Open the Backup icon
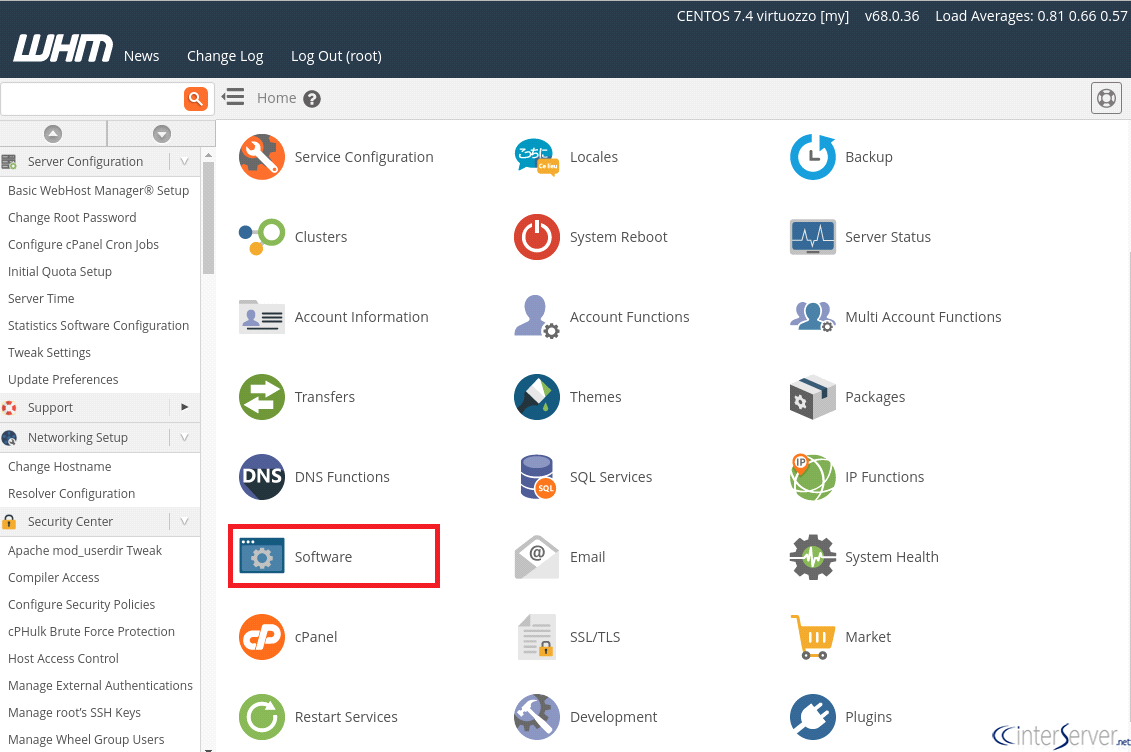1131x752 pixels. [x=813, y=156]
